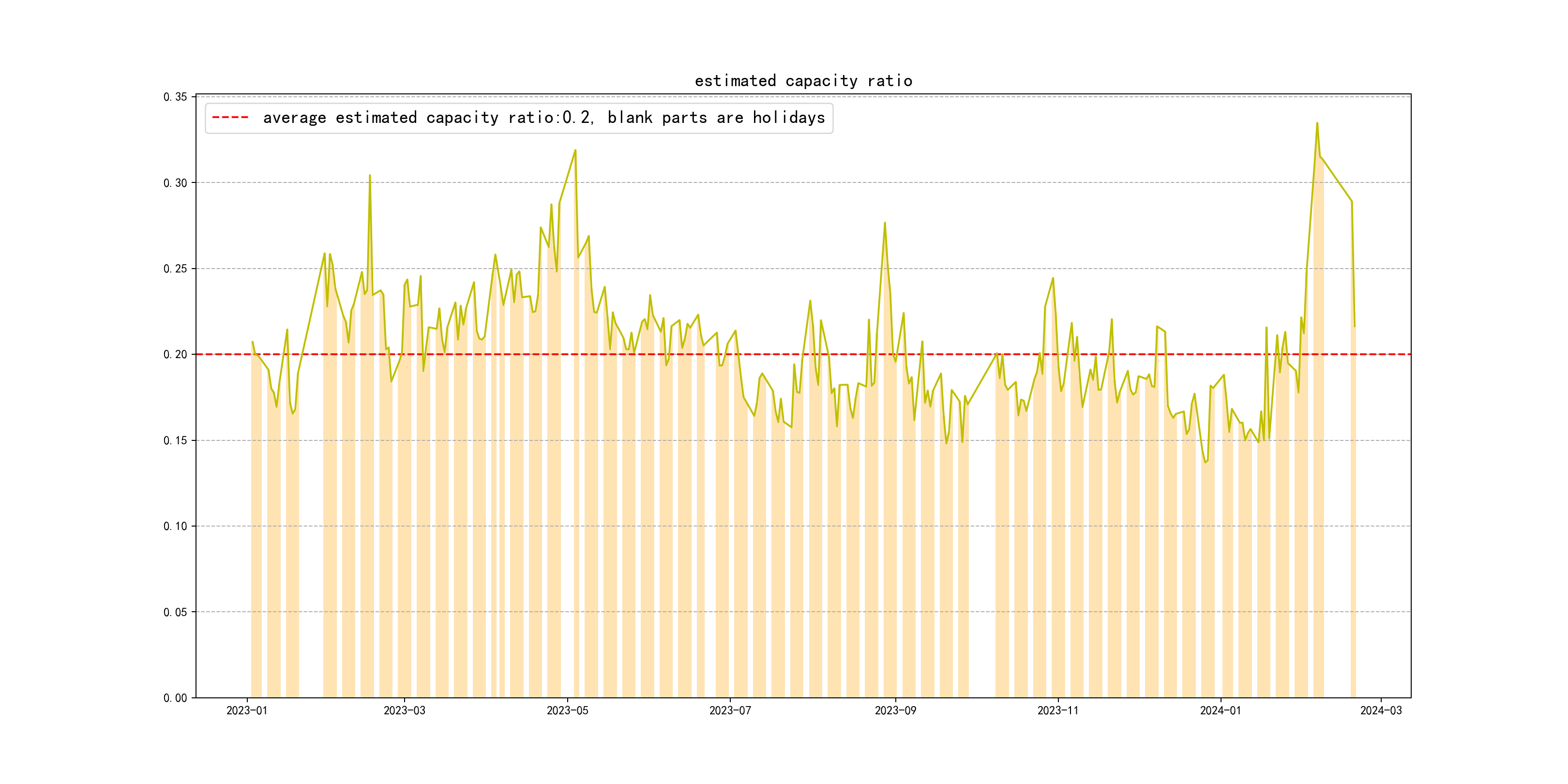
Task: Click the 0.20 y-axis tick label
Action: pos(175,354)
